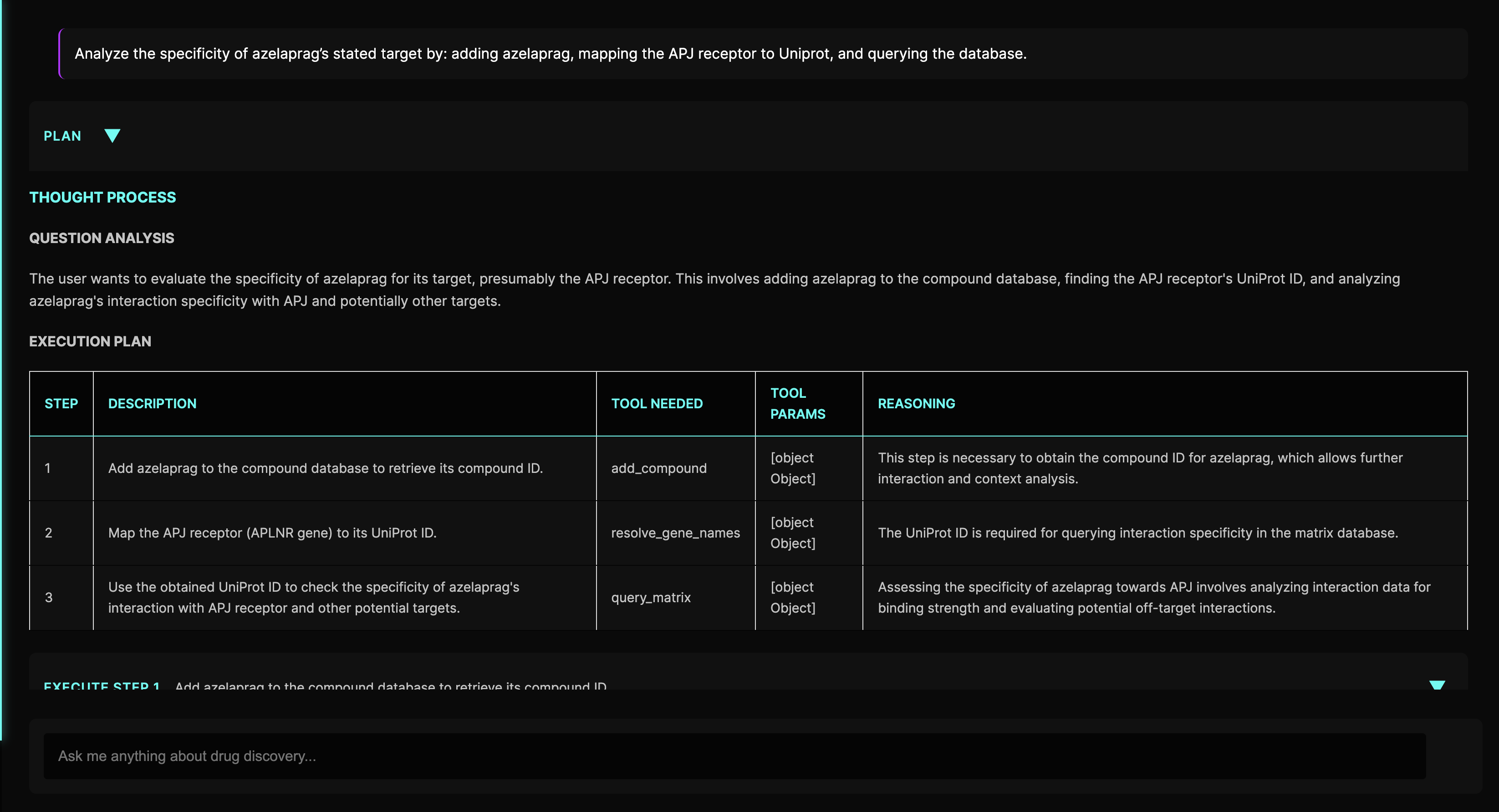Click step 1 tool params object cell
Screen dimensions: 1499x812
[793, 468]
